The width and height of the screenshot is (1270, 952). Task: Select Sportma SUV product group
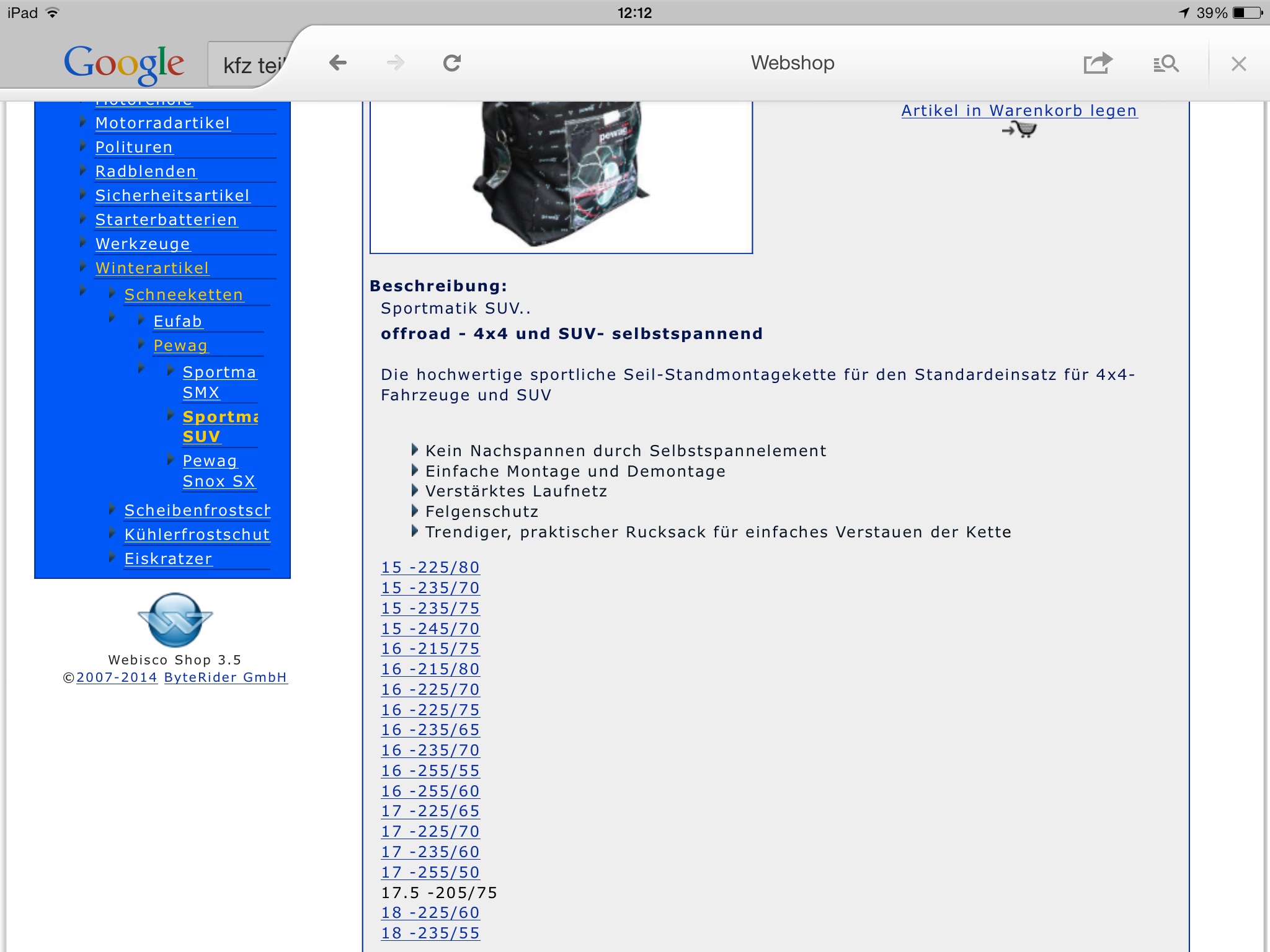click(x=220, y=426)
